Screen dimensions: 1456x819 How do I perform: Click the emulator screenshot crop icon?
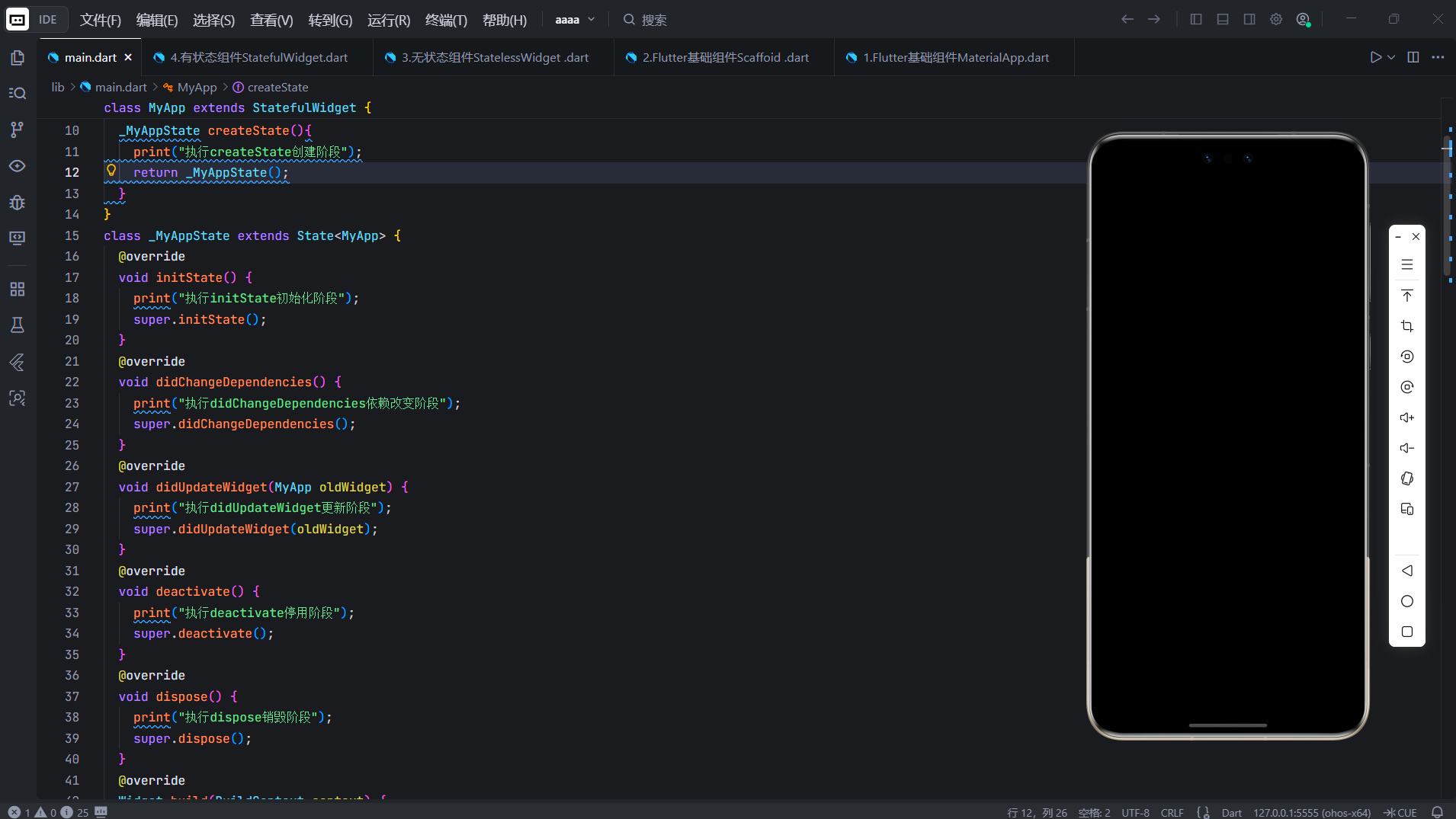1407,326
